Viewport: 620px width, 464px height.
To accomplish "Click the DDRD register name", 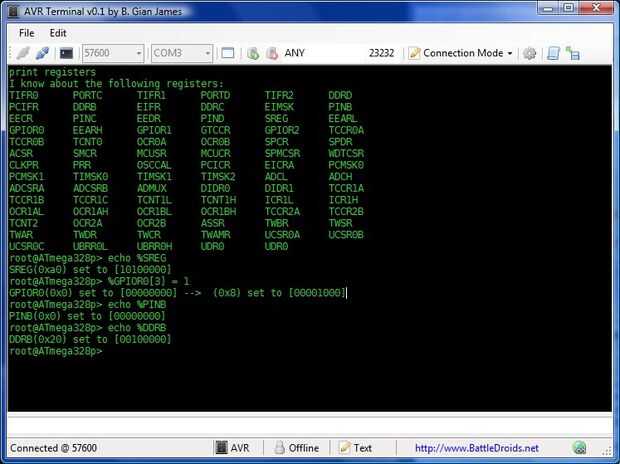I will (340, 95).
